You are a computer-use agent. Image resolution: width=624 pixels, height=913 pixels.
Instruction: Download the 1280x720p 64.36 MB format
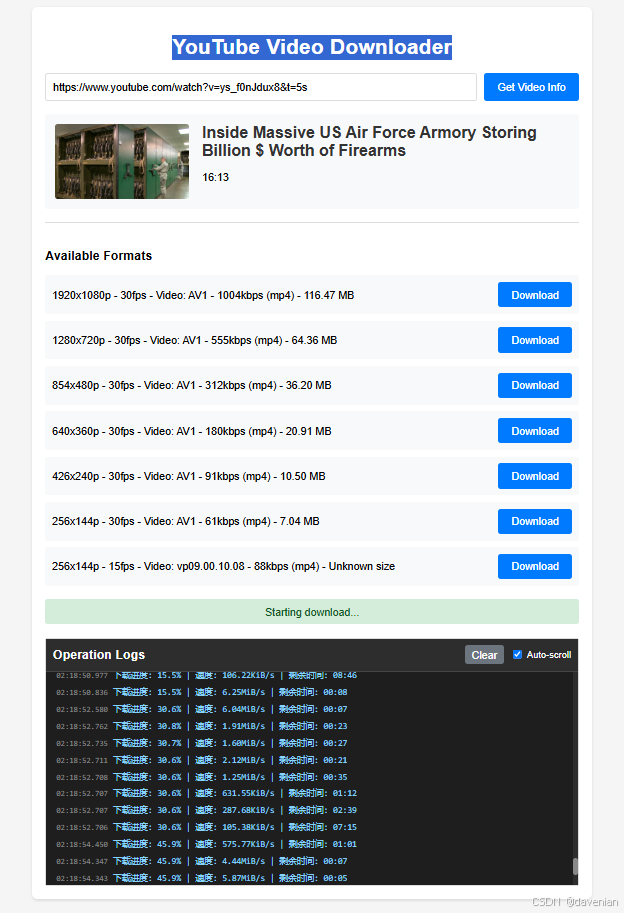[534, 340]
